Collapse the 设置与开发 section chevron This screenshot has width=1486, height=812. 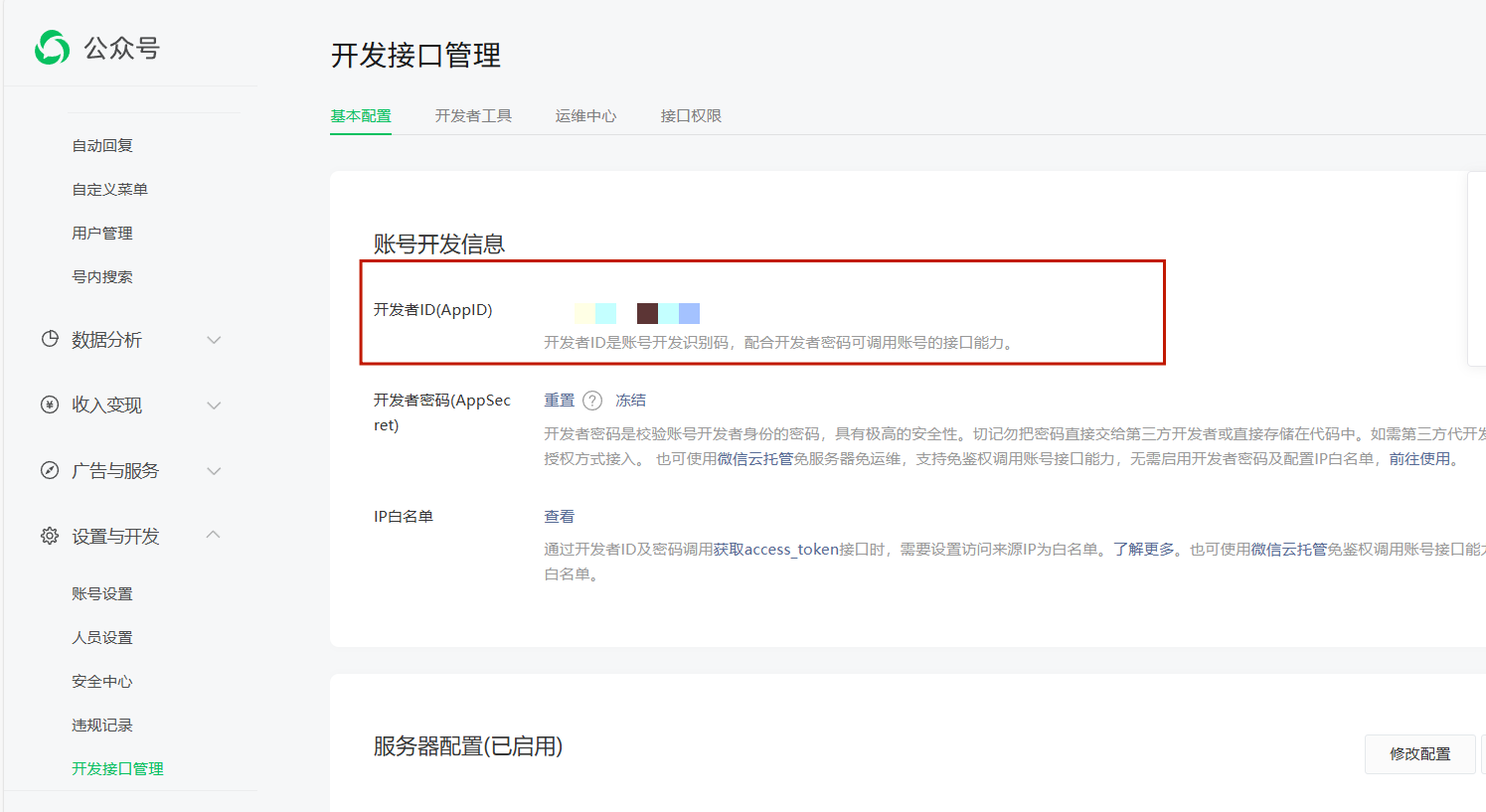click(x=214, y=535)
